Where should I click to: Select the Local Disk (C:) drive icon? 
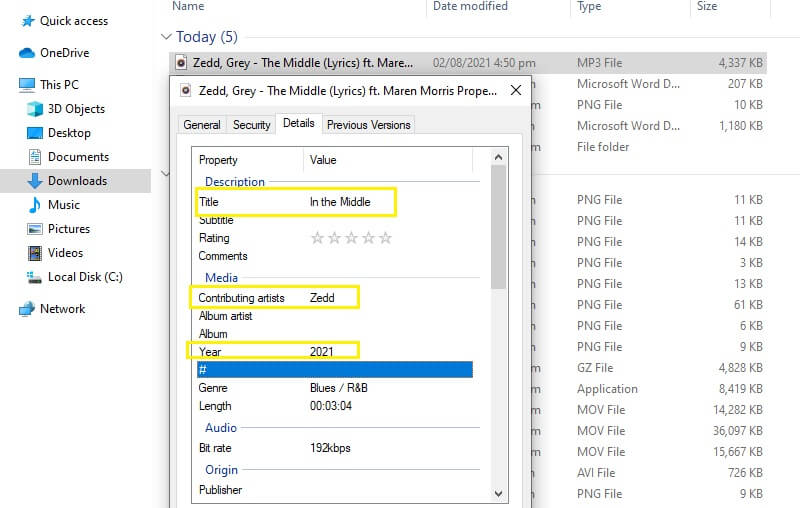(35, 277)
